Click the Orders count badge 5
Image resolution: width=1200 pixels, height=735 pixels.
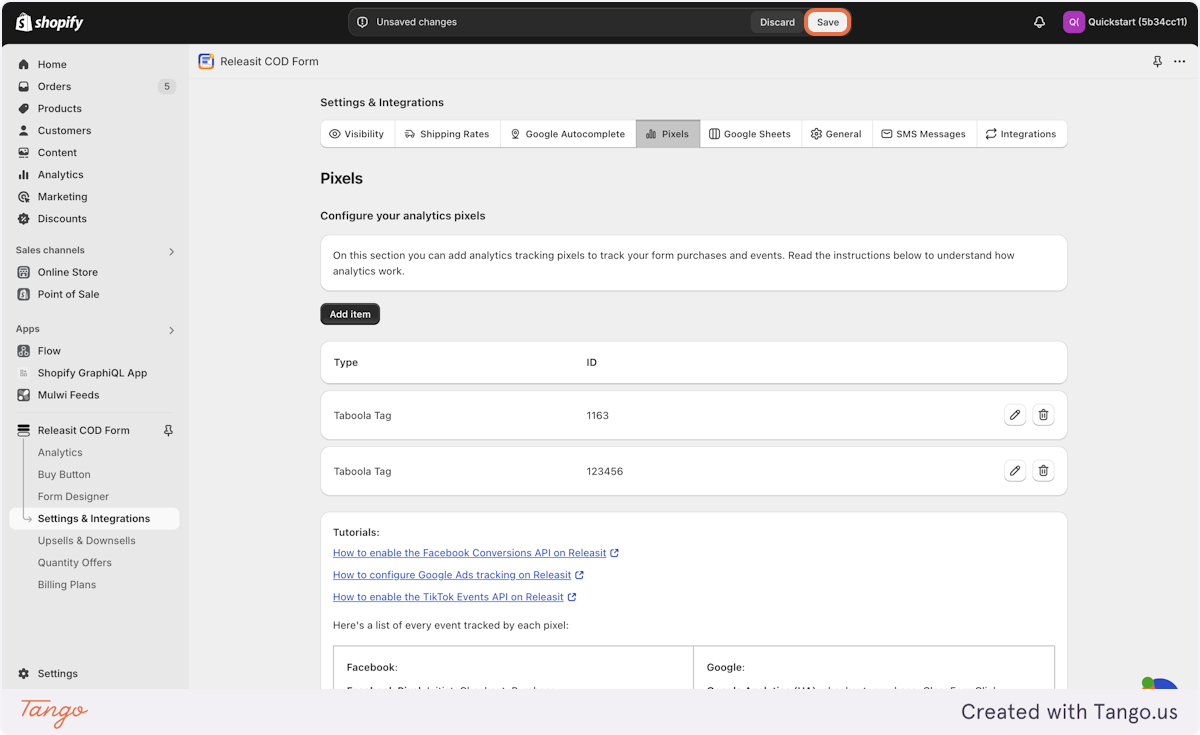(167, 86)
